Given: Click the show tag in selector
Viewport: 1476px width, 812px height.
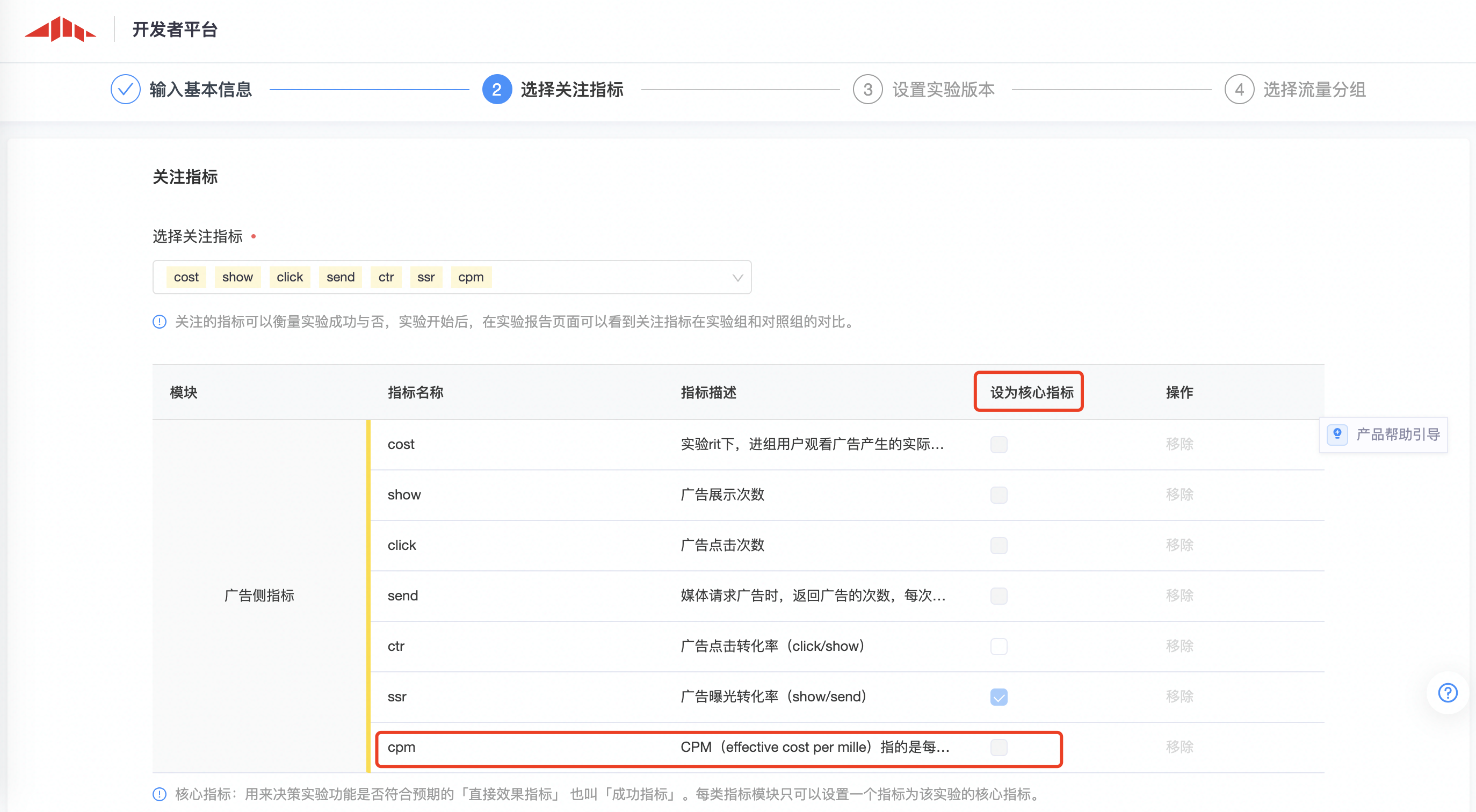Looking at the screenshot, I should tap(237, 277).
